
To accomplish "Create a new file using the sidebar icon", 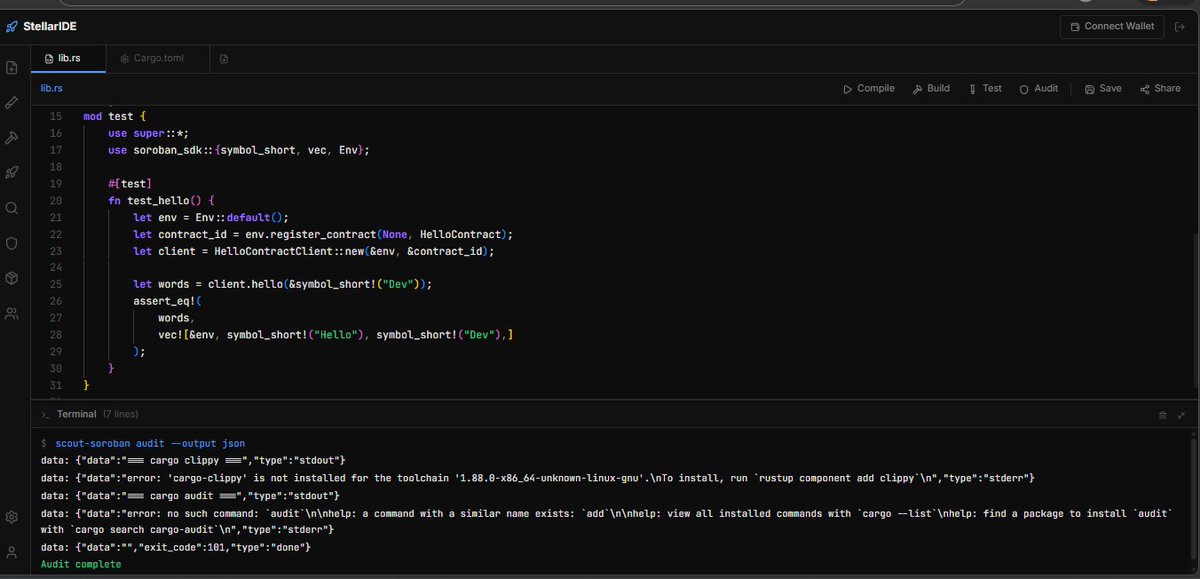I will tap(13, 66).
